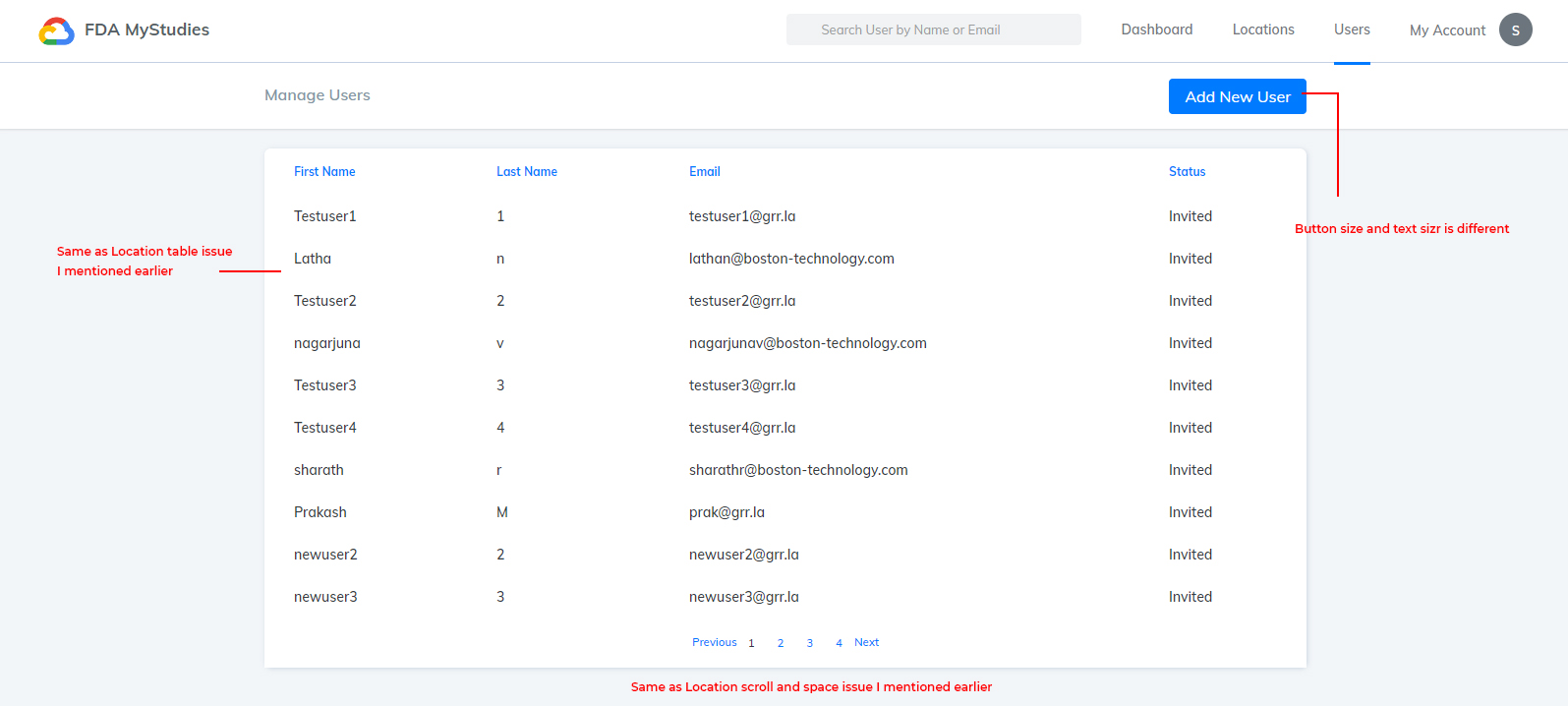Click the Add New User button
The height and width of the screenshot is (706, 1568).
[1237, 96]
